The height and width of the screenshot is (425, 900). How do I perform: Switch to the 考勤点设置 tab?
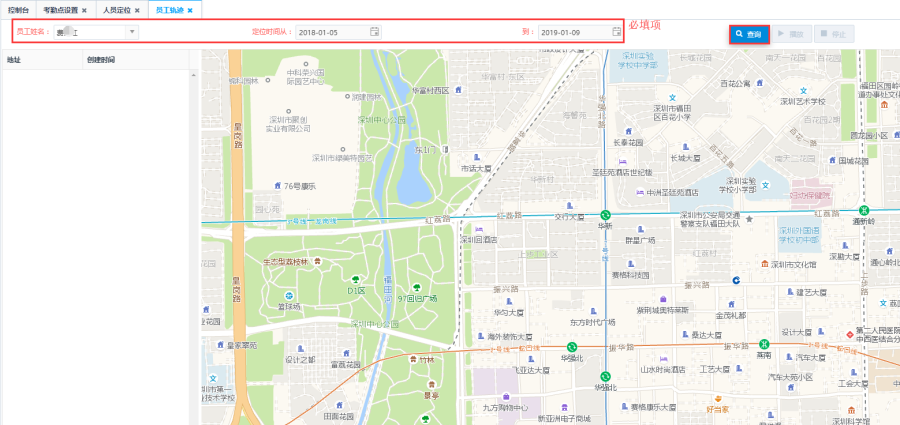(61, 9)
